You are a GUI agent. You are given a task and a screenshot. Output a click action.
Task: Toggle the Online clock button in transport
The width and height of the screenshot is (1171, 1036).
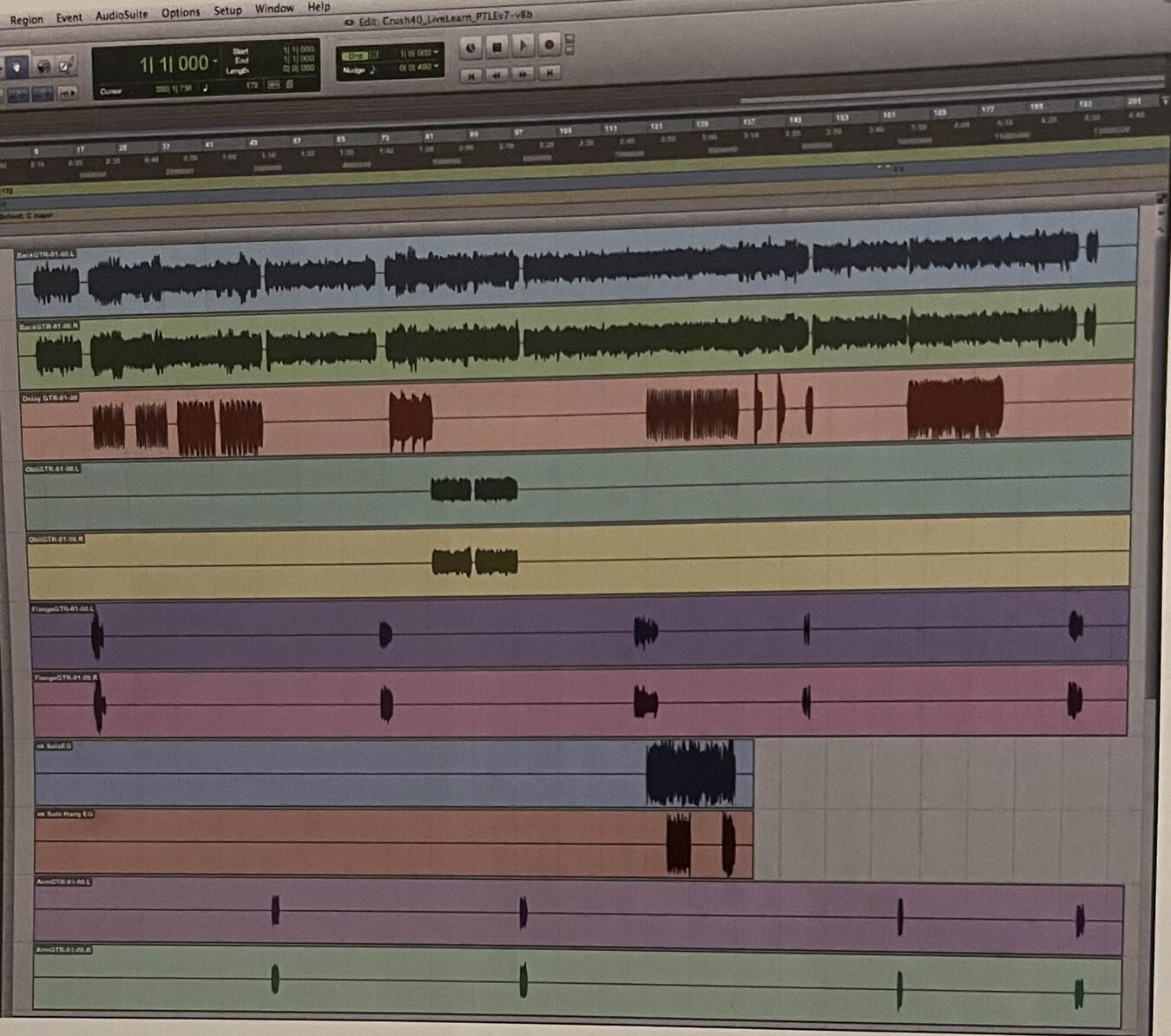click(x=470, y=47)
